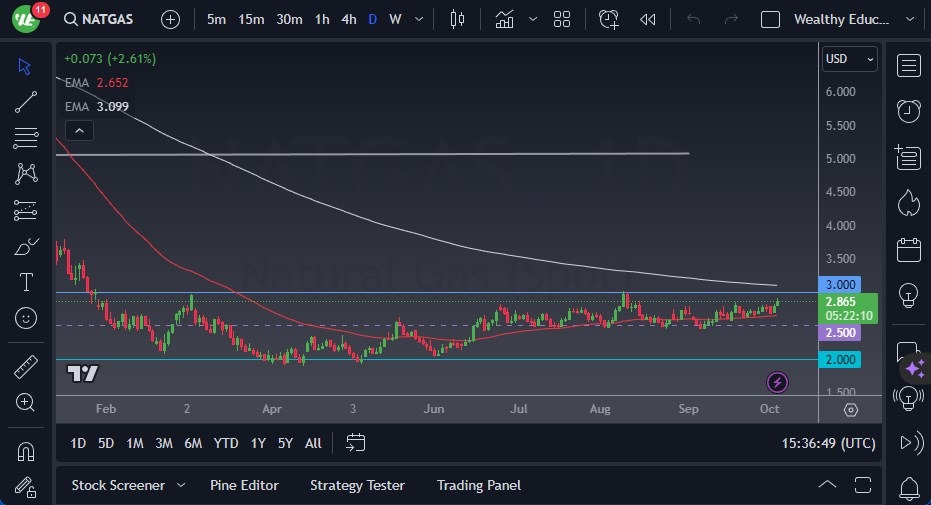
Task: Open the text annotation tool
Action: coord(26,282)
